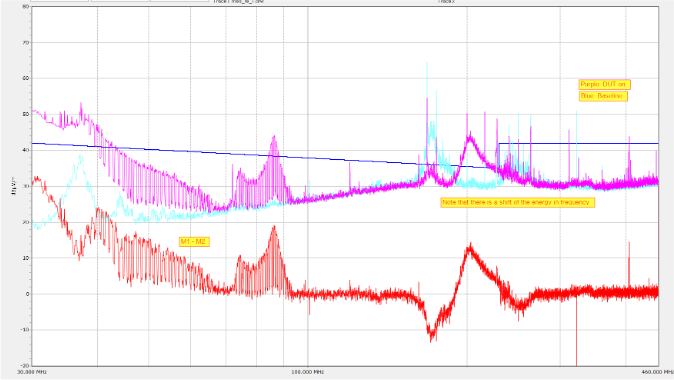674x380 pixels.
Task: Click the 'M1 - M2' trace label
Action: 194,242
